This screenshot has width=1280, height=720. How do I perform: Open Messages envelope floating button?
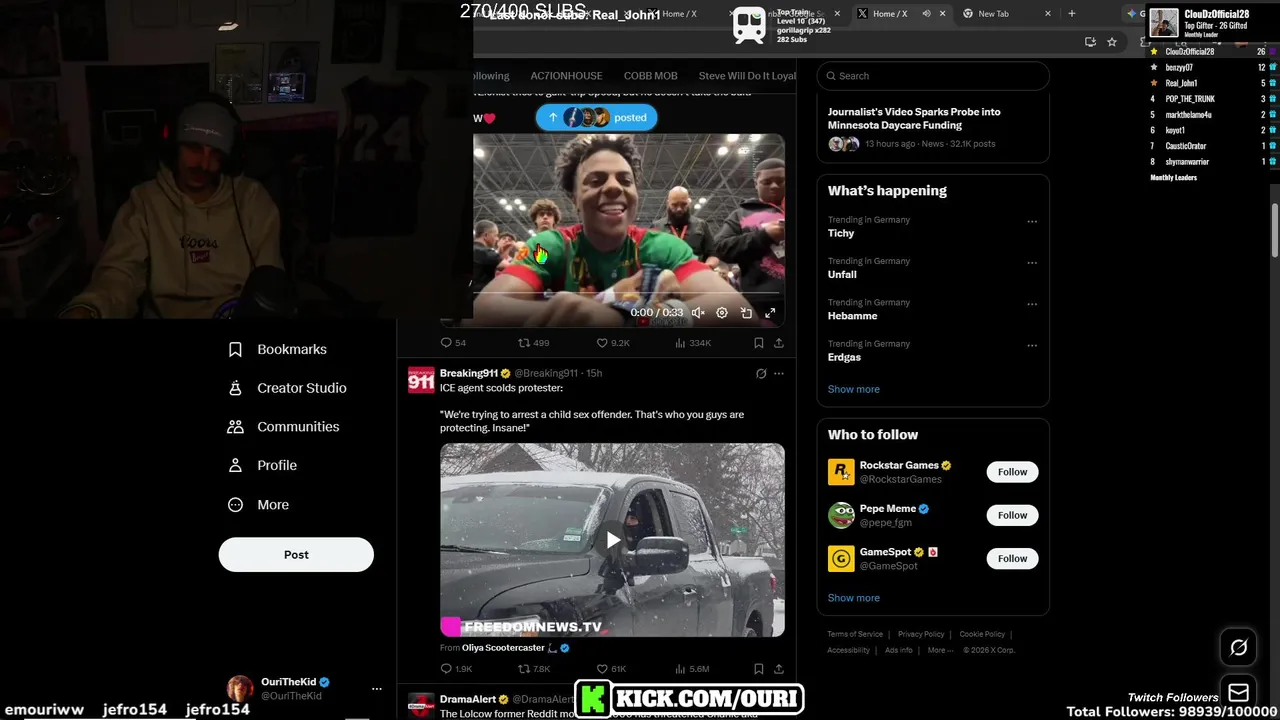tap(1238, 693)
